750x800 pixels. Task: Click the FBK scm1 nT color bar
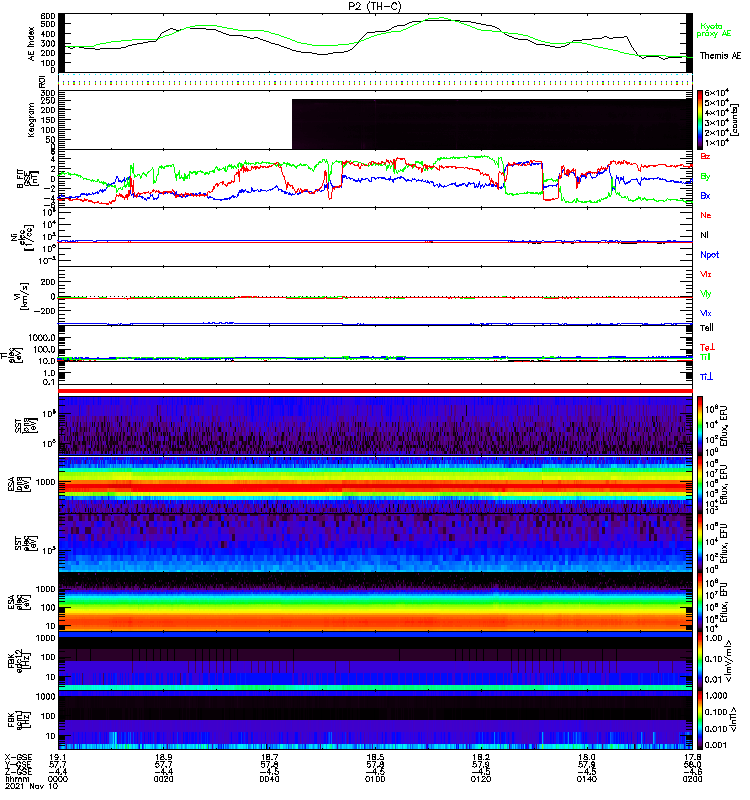pos(700,720)
